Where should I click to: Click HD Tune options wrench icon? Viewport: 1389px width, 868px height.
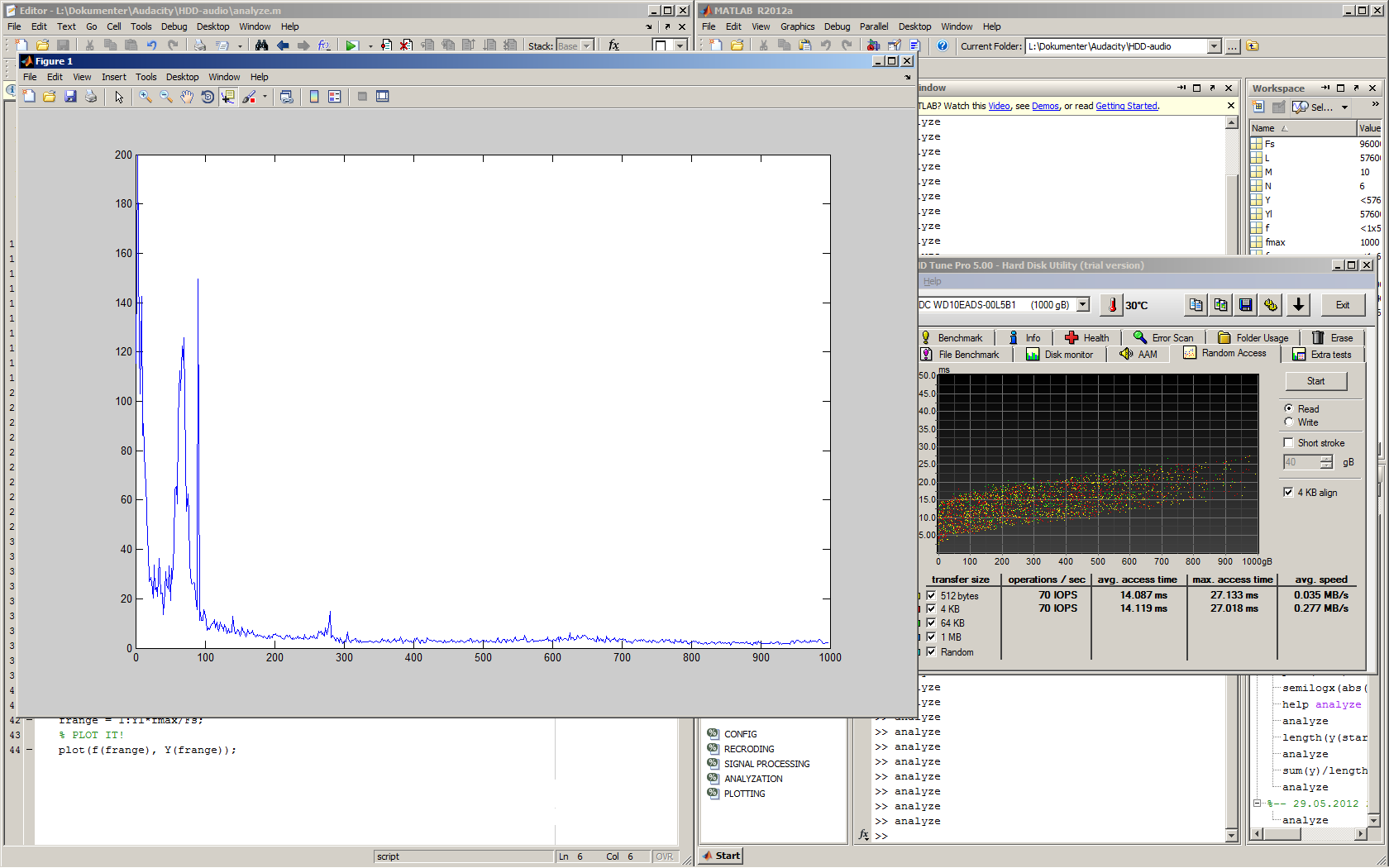(1271, 305)
